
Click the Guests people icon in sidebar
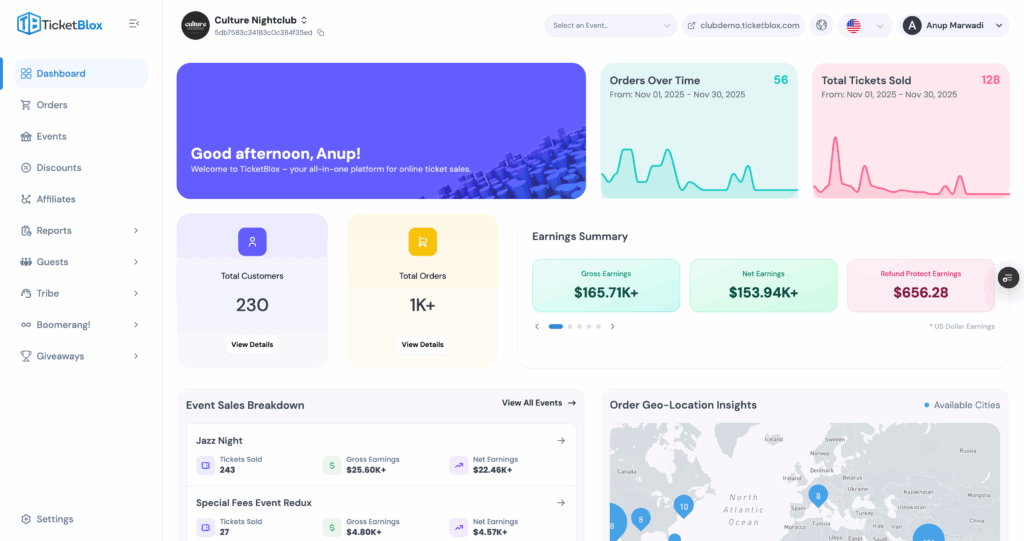coord(26,261)
